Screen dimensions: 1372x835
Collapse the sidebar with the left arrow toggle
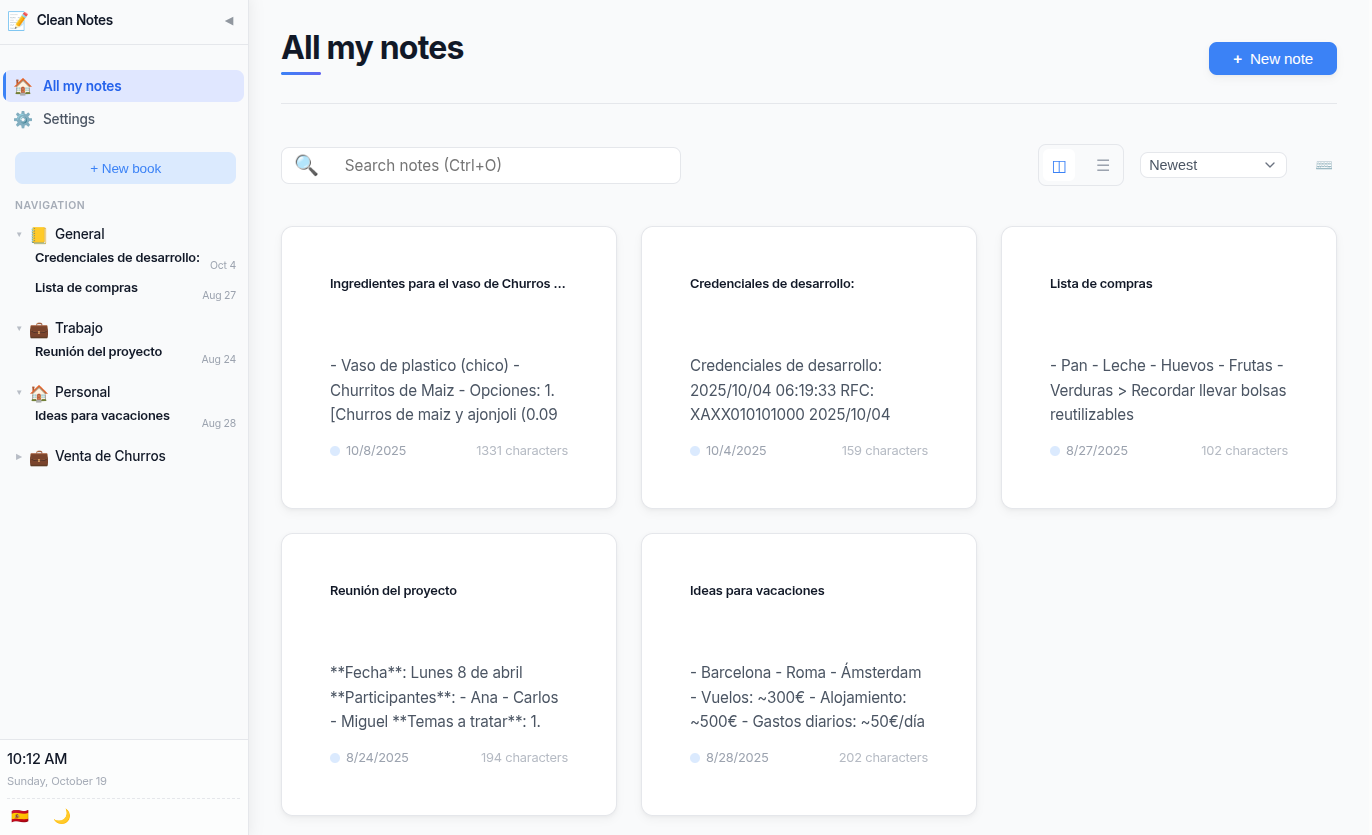point(228,22)
